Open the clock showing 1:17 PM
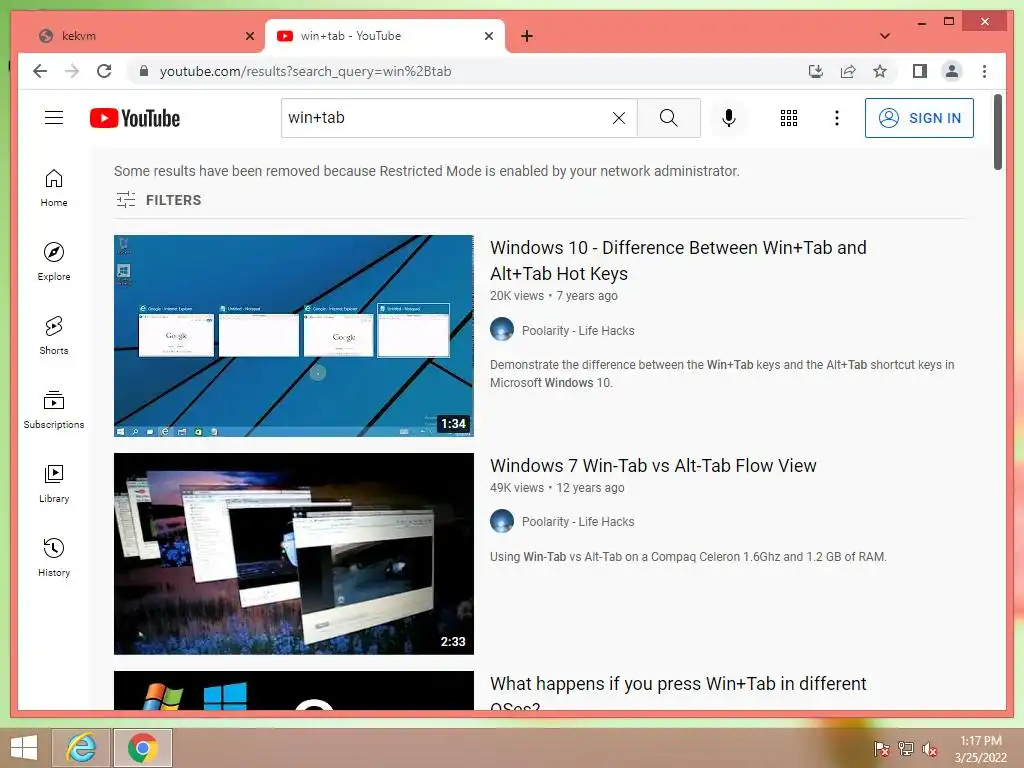 click(x=980, y=748)
